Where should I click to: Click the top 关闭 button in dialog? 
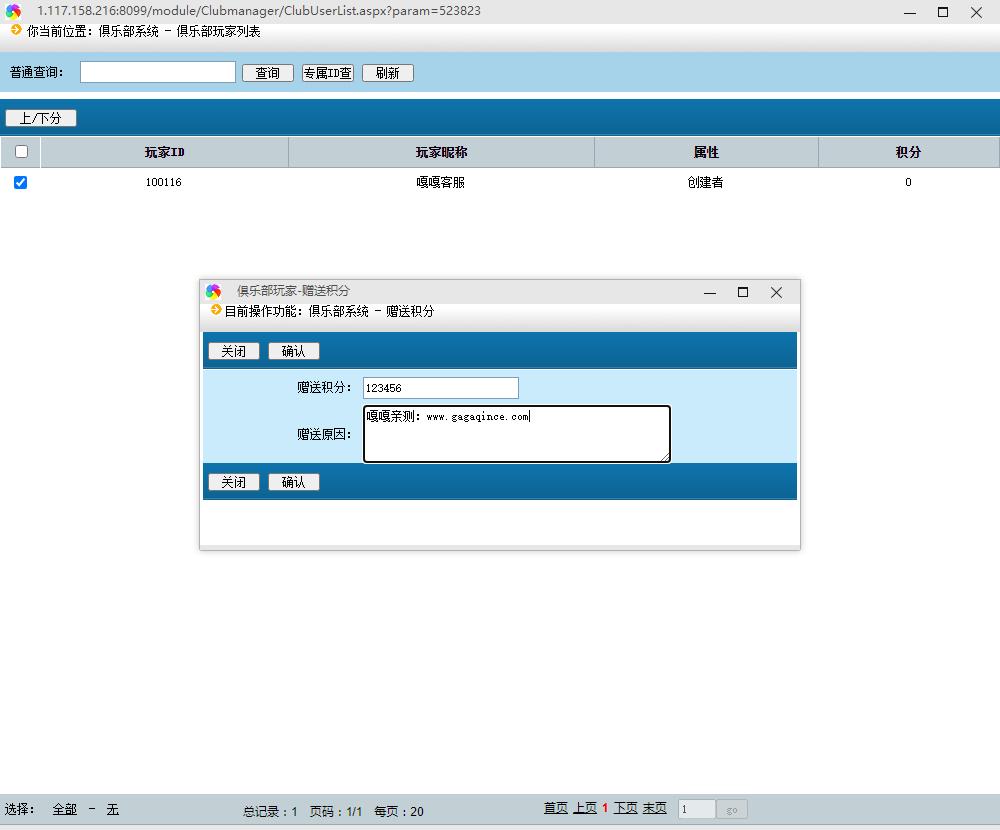tap(233, 351)
